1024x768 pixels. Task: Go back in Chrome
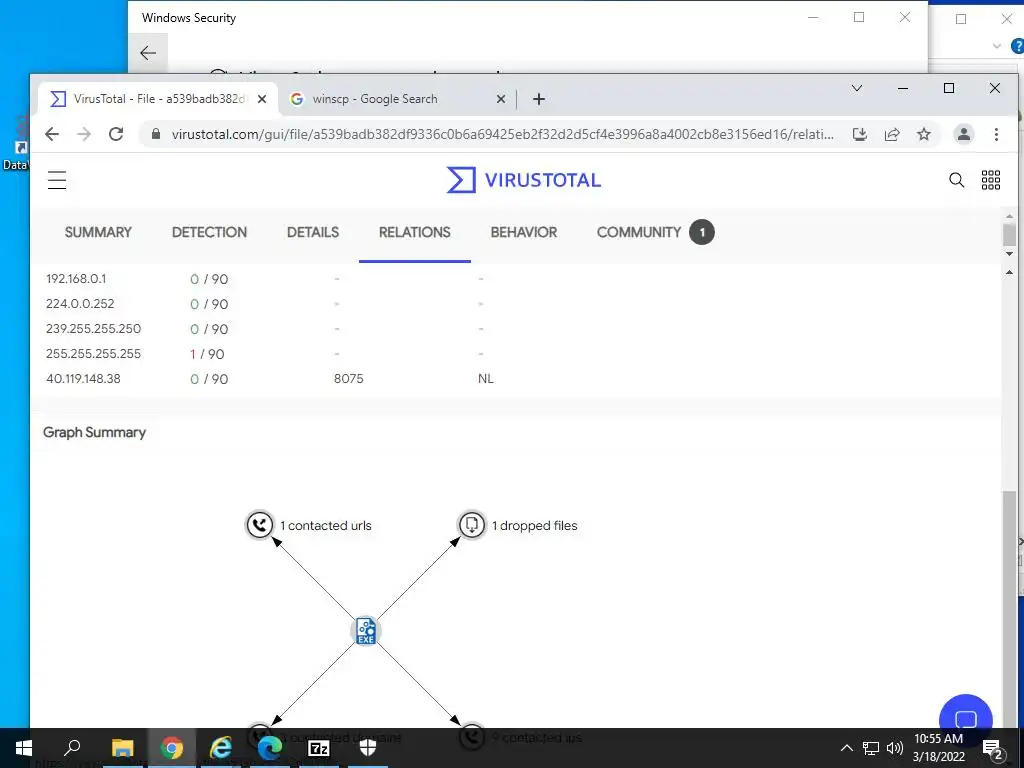pyautogui.click(x=52, y=134)
